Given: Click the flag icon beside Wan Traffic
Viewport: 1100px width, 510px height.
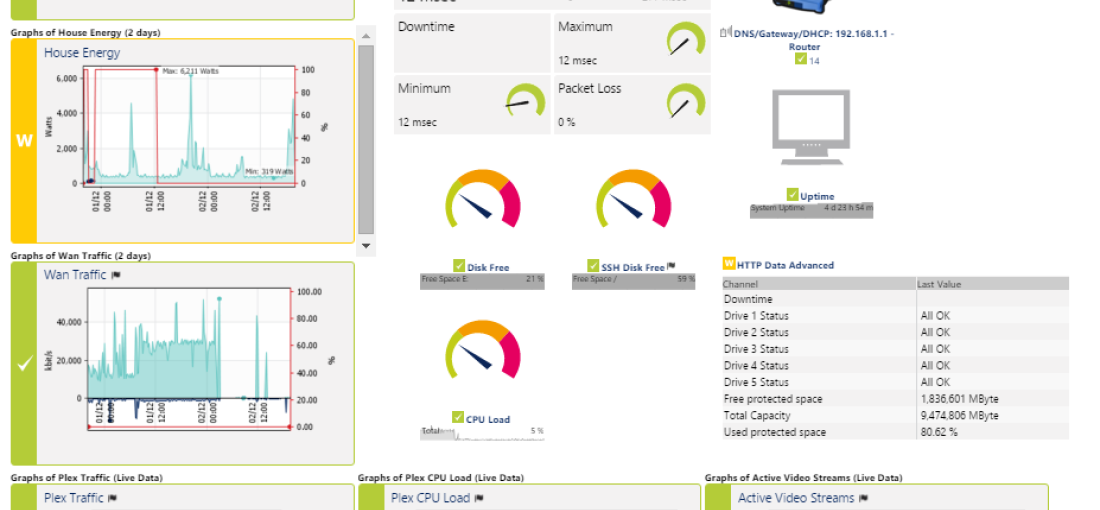Looking at the screenshot, I should [117, 275].
